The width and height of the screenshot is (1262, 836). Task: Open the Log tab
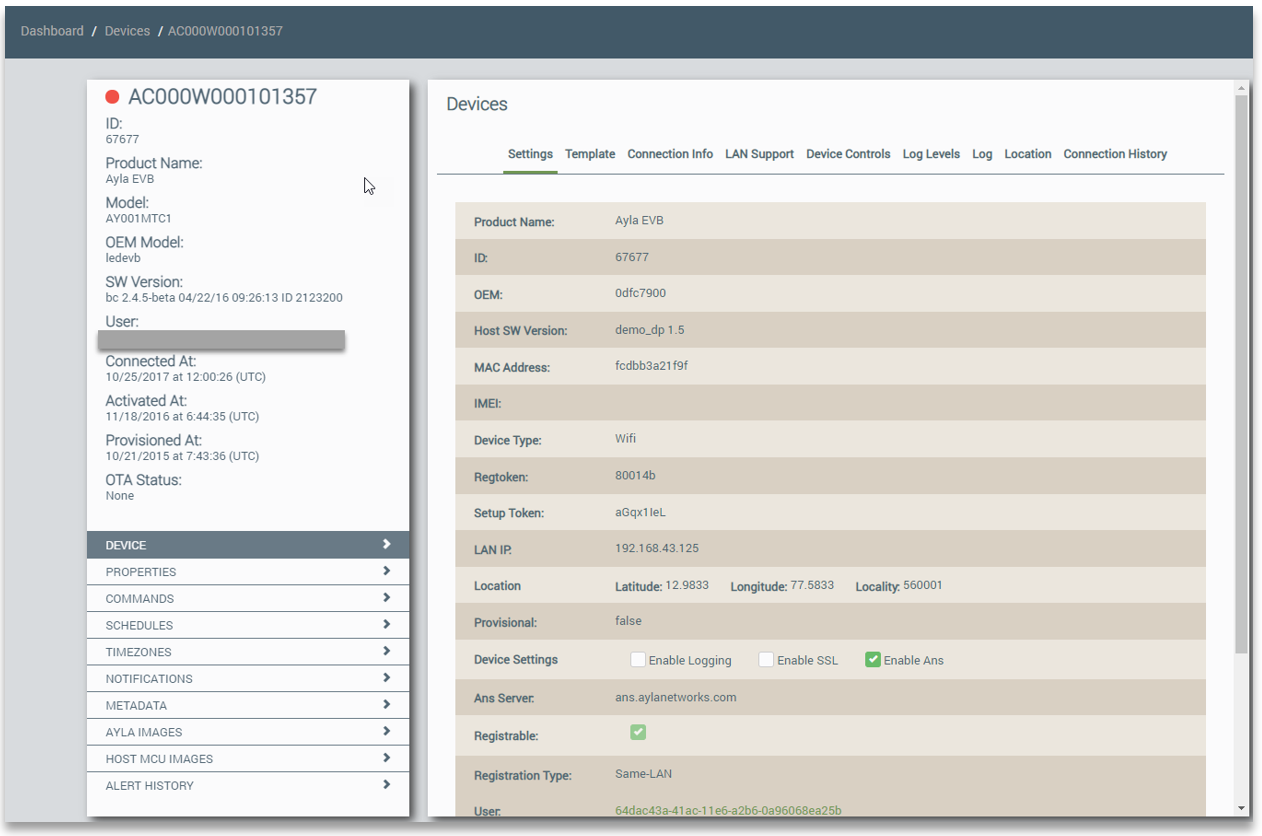(982, 154)
